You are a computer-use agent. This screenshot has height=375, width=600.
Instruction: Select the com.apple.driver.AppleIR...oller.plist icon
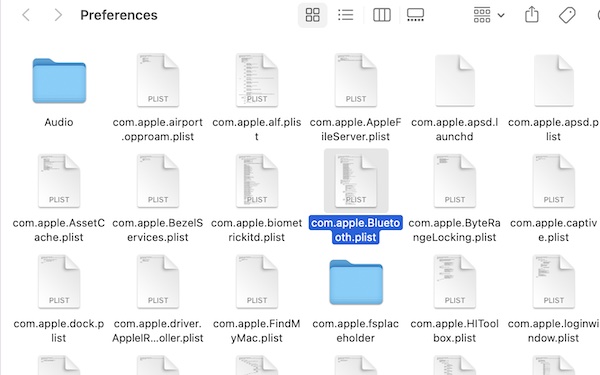[158, 282]
